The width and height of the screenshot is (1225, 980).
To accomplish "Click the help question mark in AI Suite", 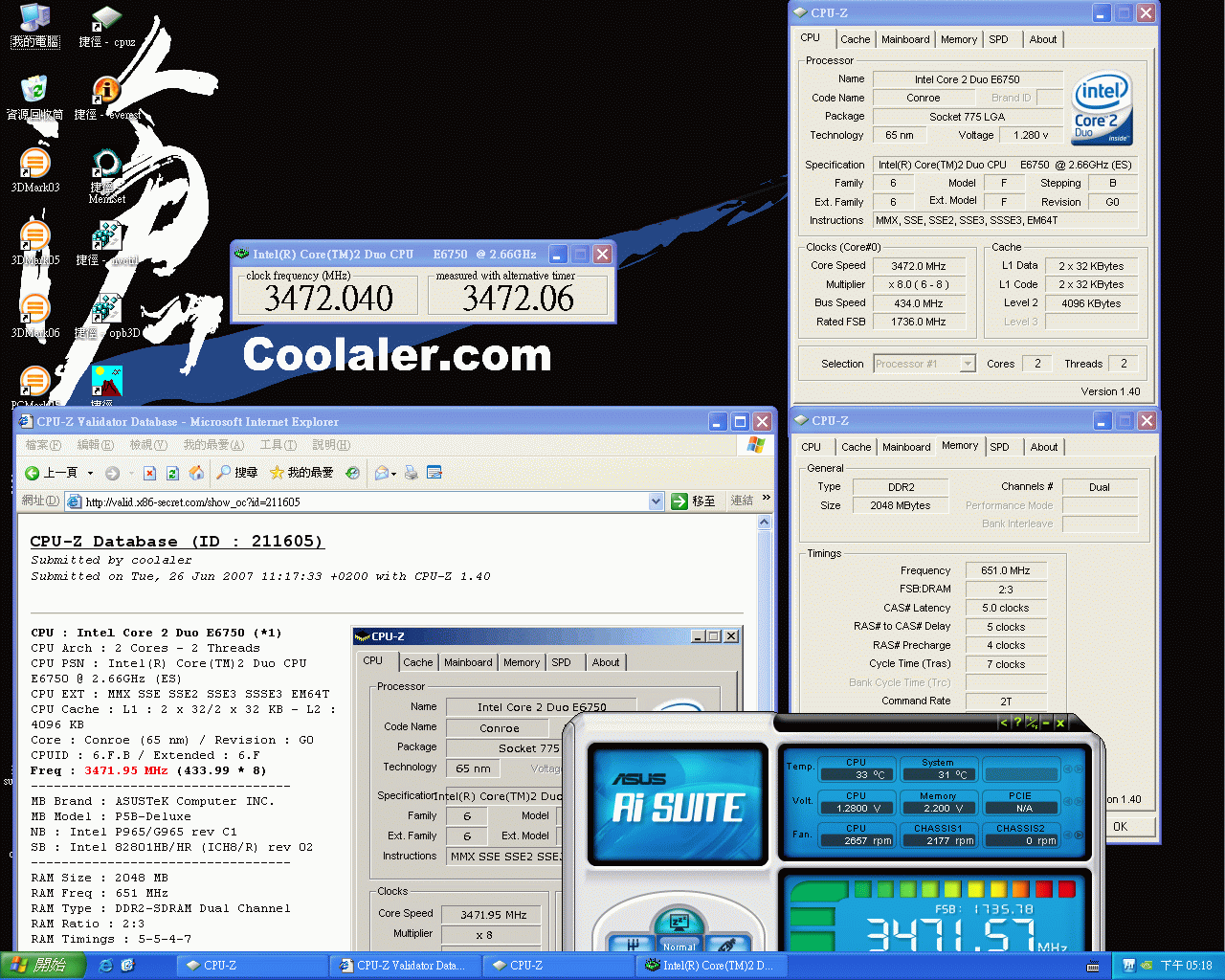I will coord(1017,723).
